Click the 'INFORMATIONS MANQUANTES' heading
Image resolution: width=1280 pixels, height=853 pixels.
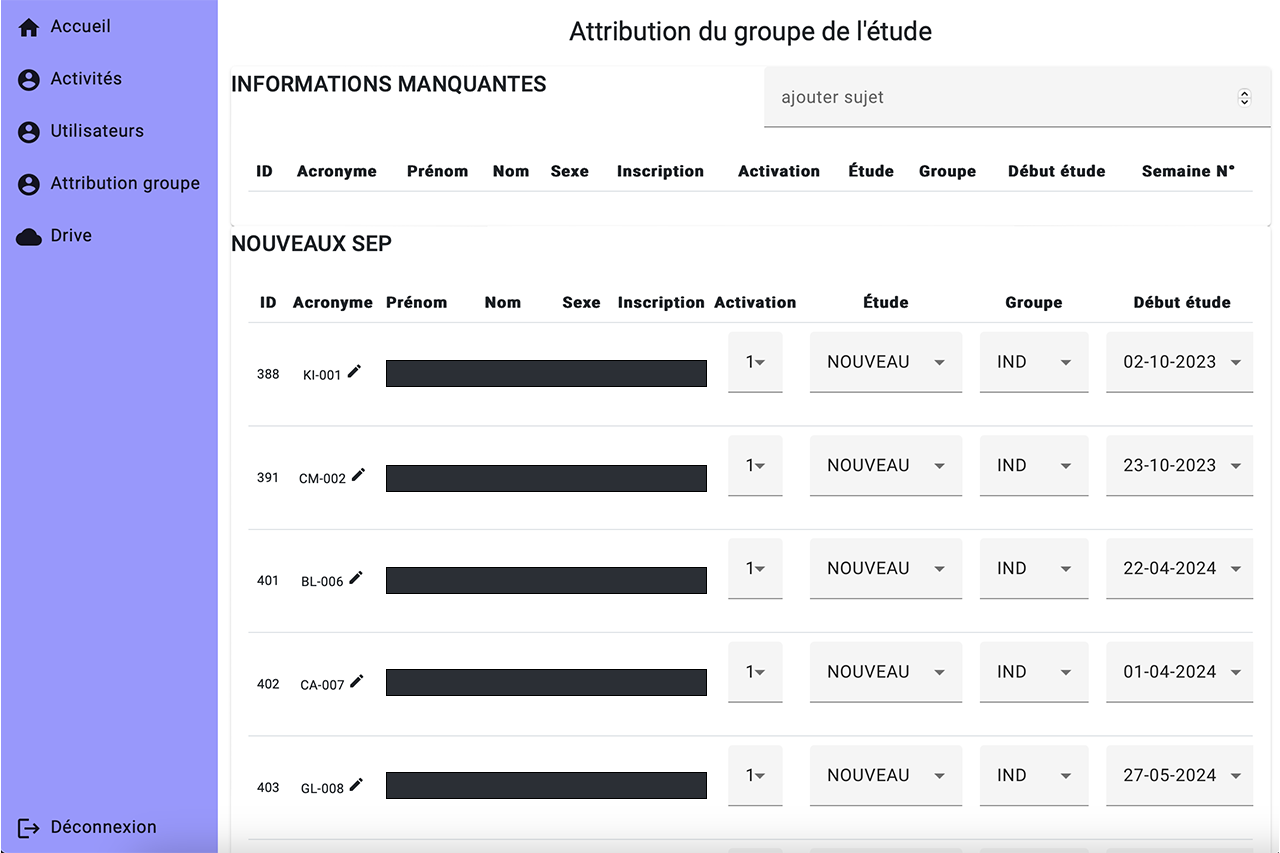(x=389, y=85)
